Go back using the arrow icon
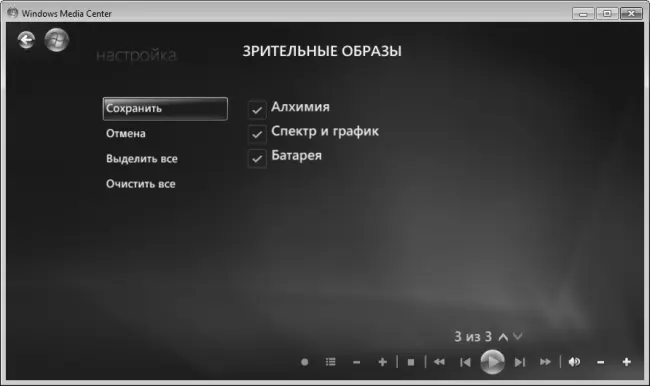 tap(26, 40)
